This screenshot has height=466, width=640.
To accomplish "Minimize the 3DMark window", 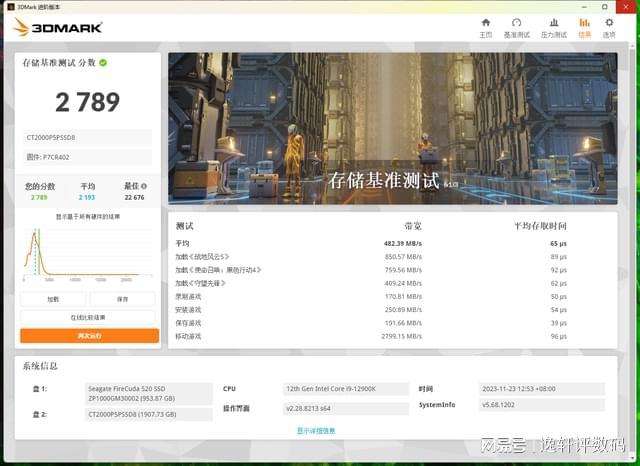I will (x=585, y=7).
